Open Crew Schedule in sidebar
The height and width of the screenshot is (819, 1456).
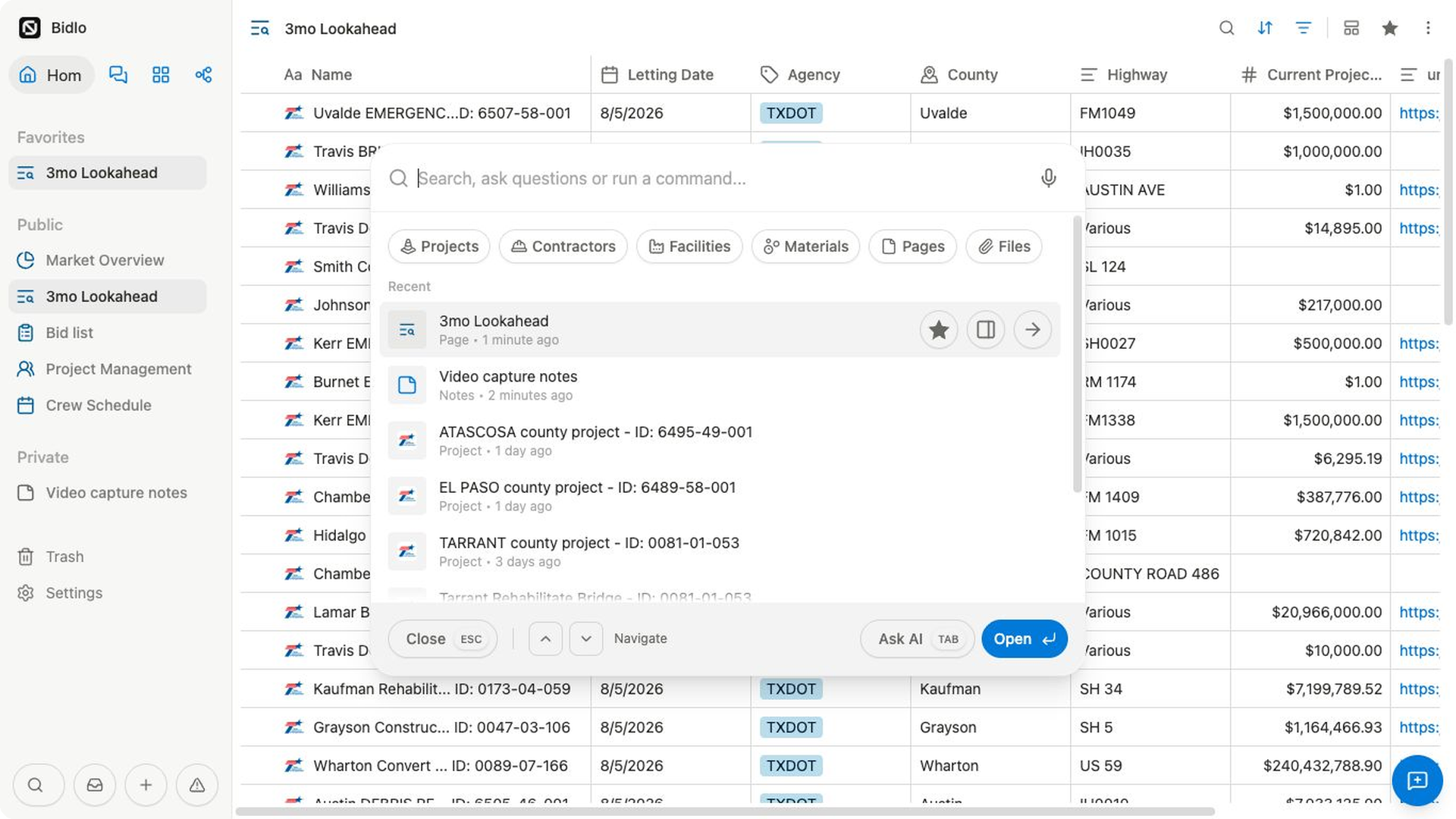point(108,406)
